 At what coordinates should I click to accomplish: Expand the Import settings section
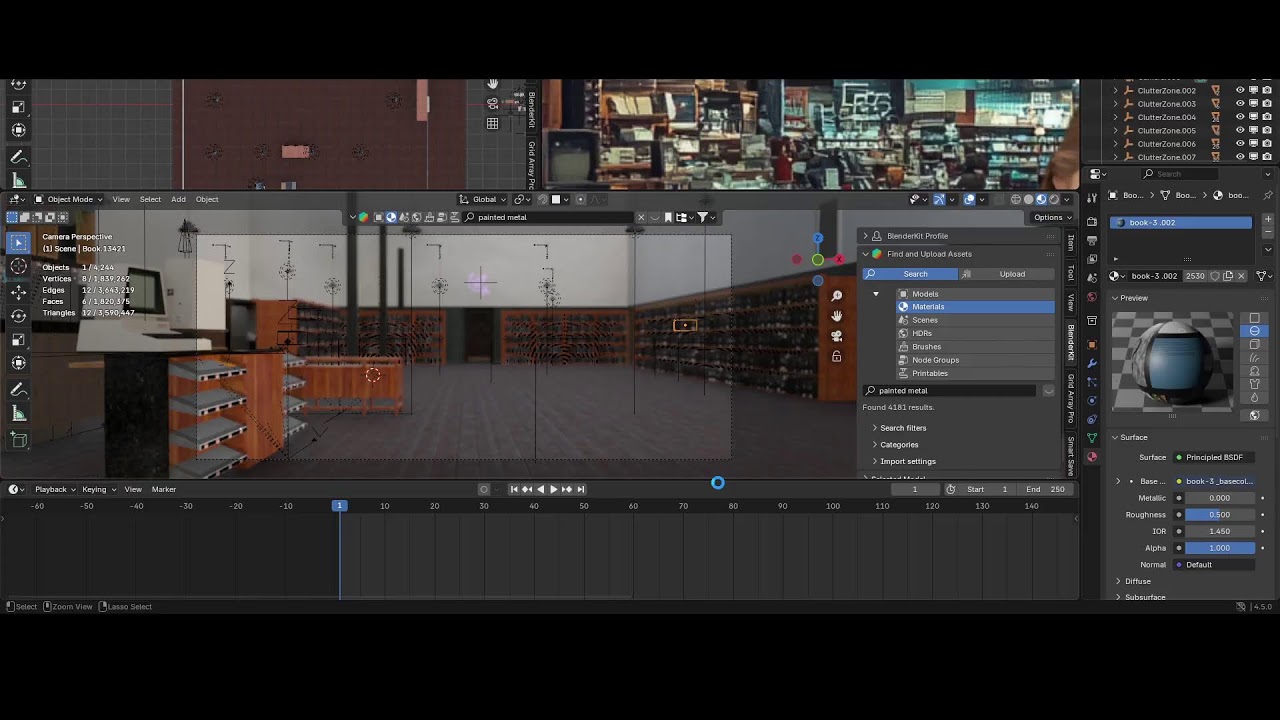pyautogui.click(x=907, y=461)
